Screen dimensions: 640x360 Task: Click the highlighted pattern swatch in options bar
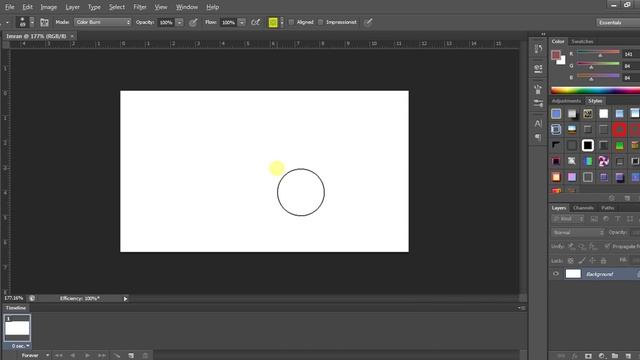[273, 22]
